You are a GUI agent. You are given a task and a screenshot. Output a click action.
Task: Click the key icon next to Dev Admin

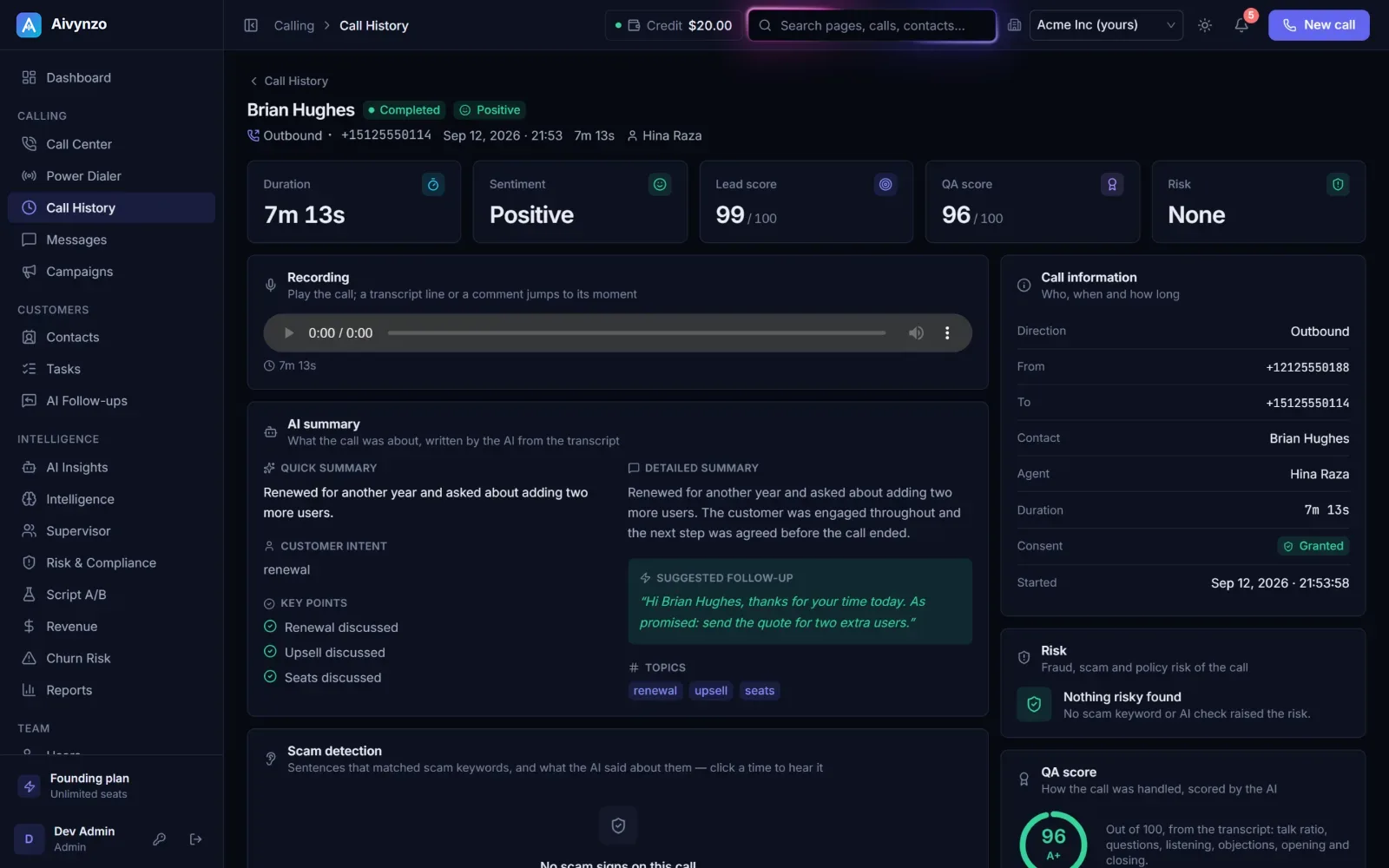pyautogui.click(x=159, y=838)
